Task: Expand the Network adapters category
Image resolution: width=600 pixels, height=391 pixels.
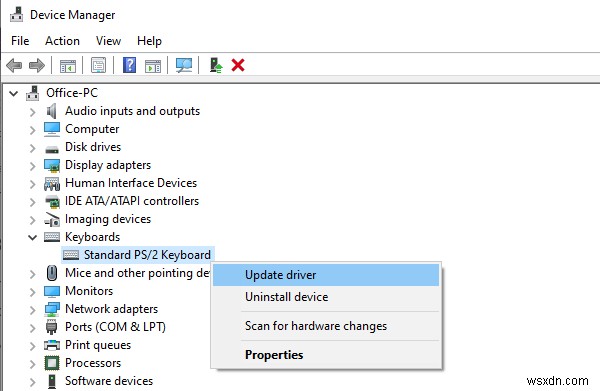Action: [33, 310]
